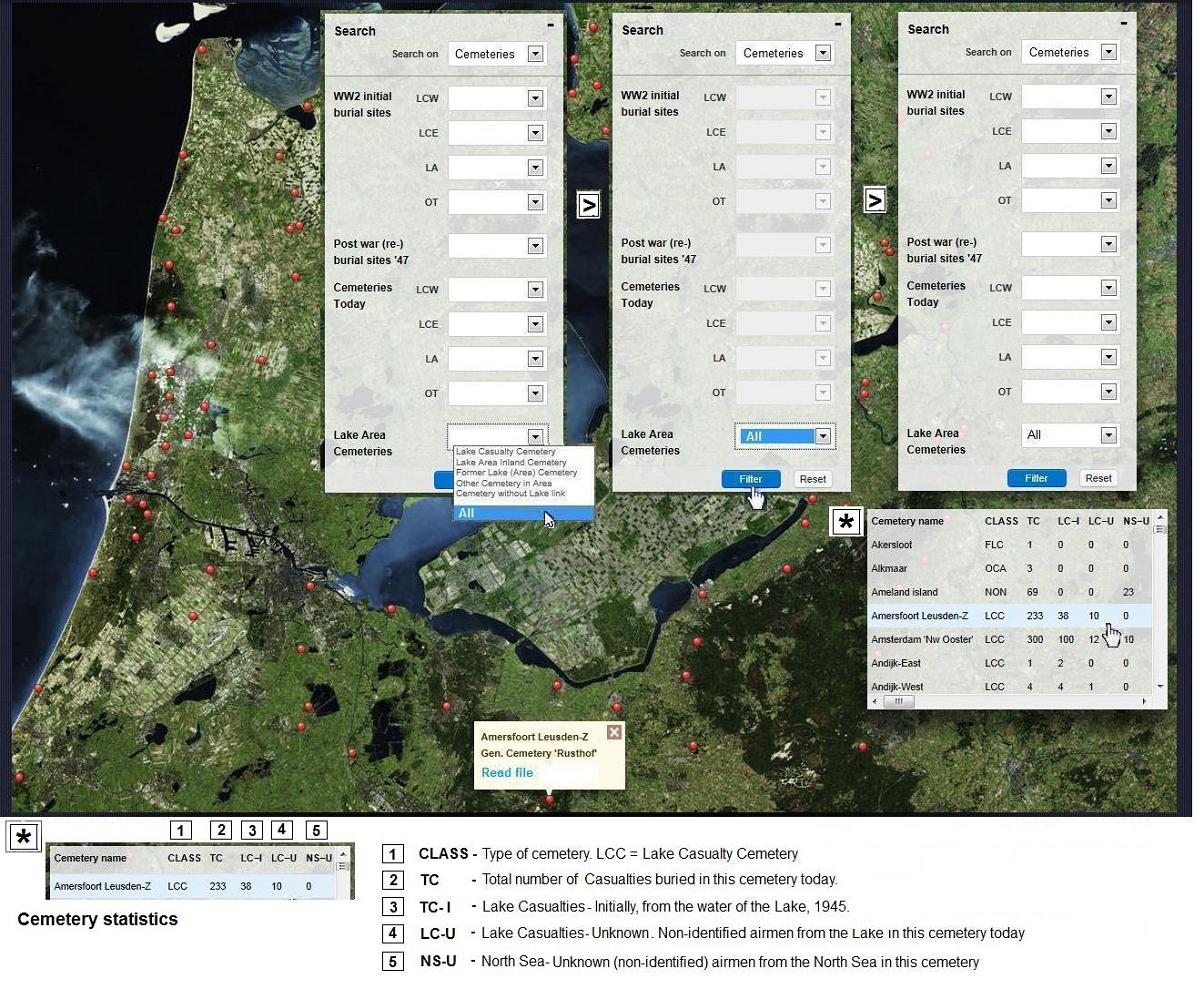
Task: Minimize the right Search panel
Action: pos(1125,22)
